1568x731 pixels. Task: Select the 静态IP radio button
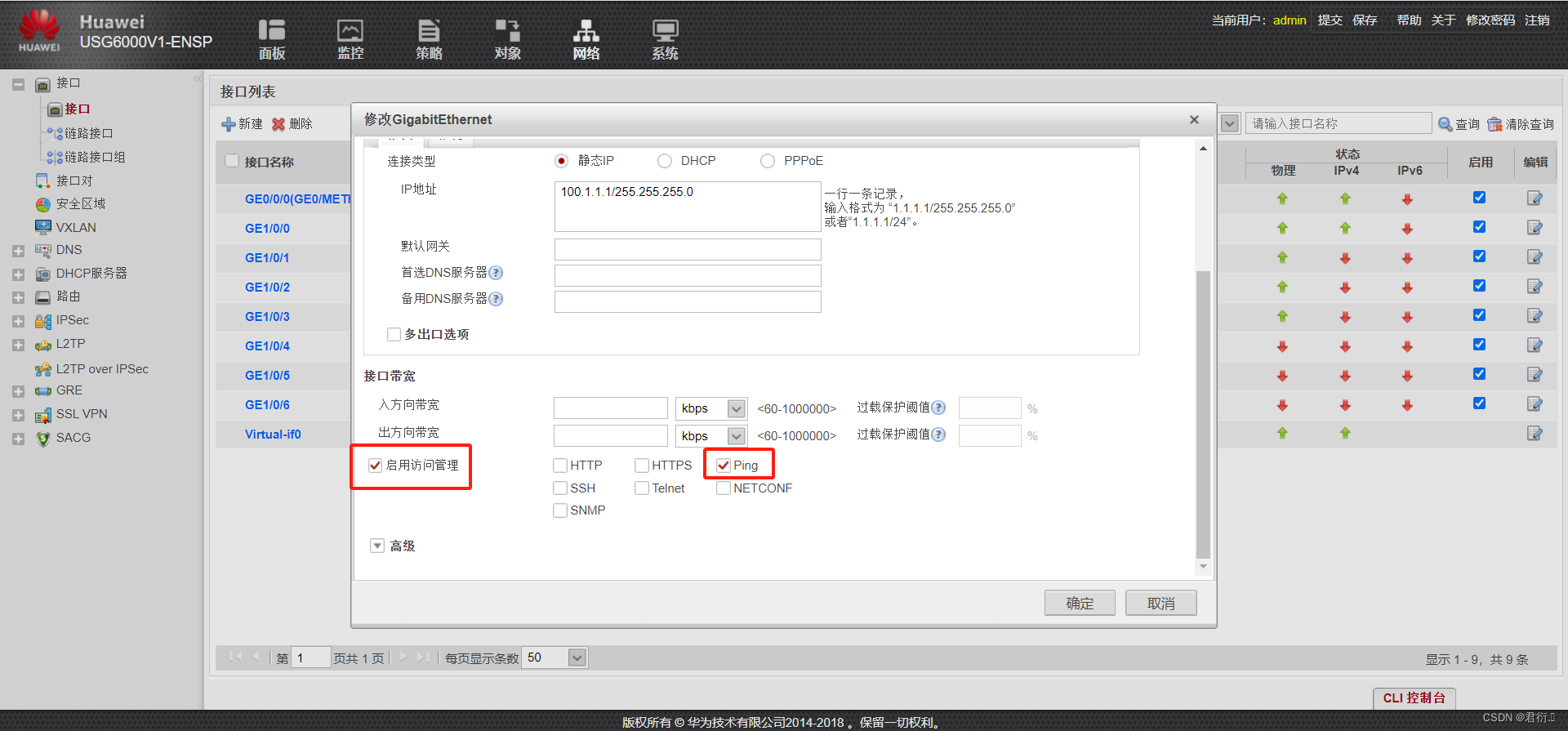[561, 161]
